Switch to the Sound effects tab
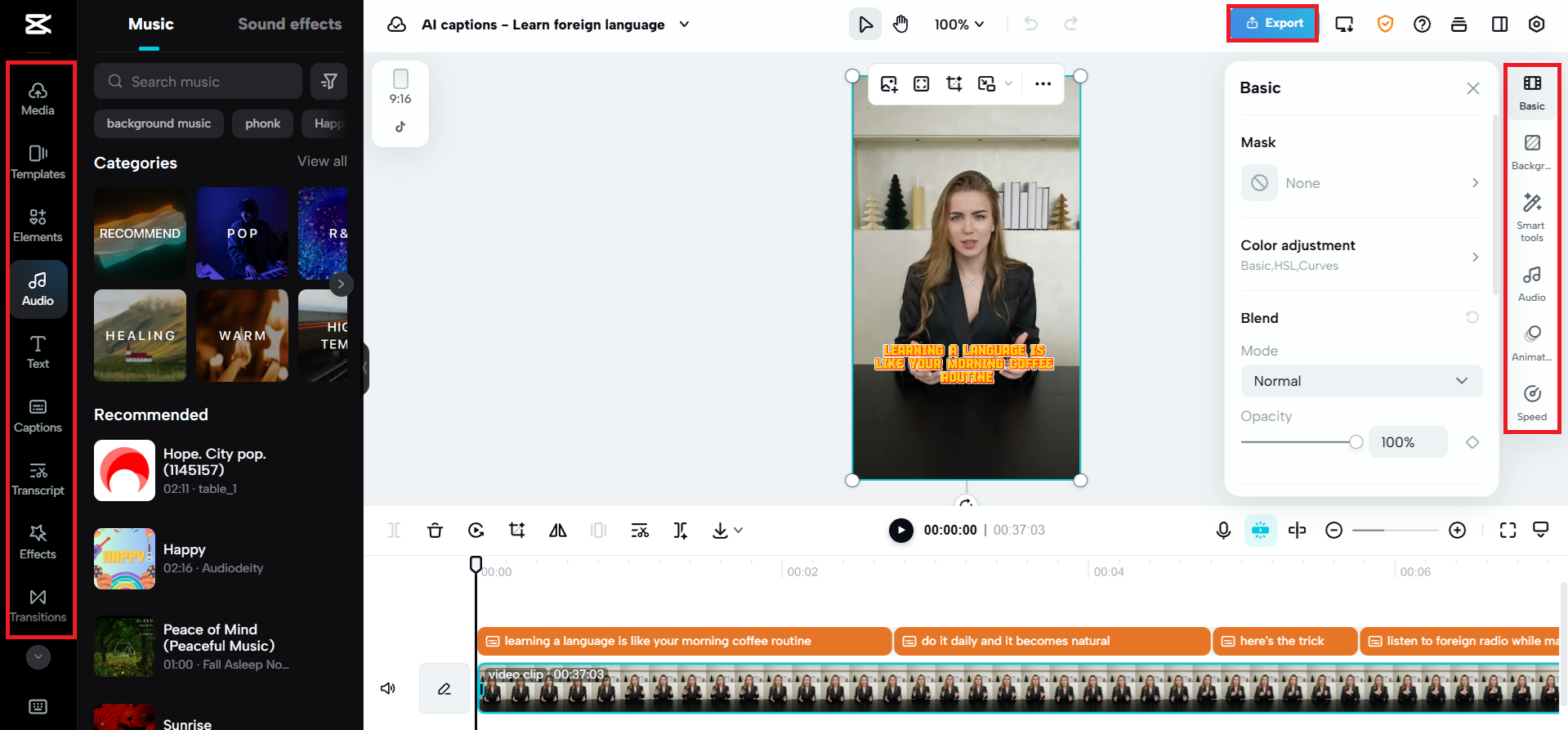This screenshot has width=1568, height=730. coord(290,25)
